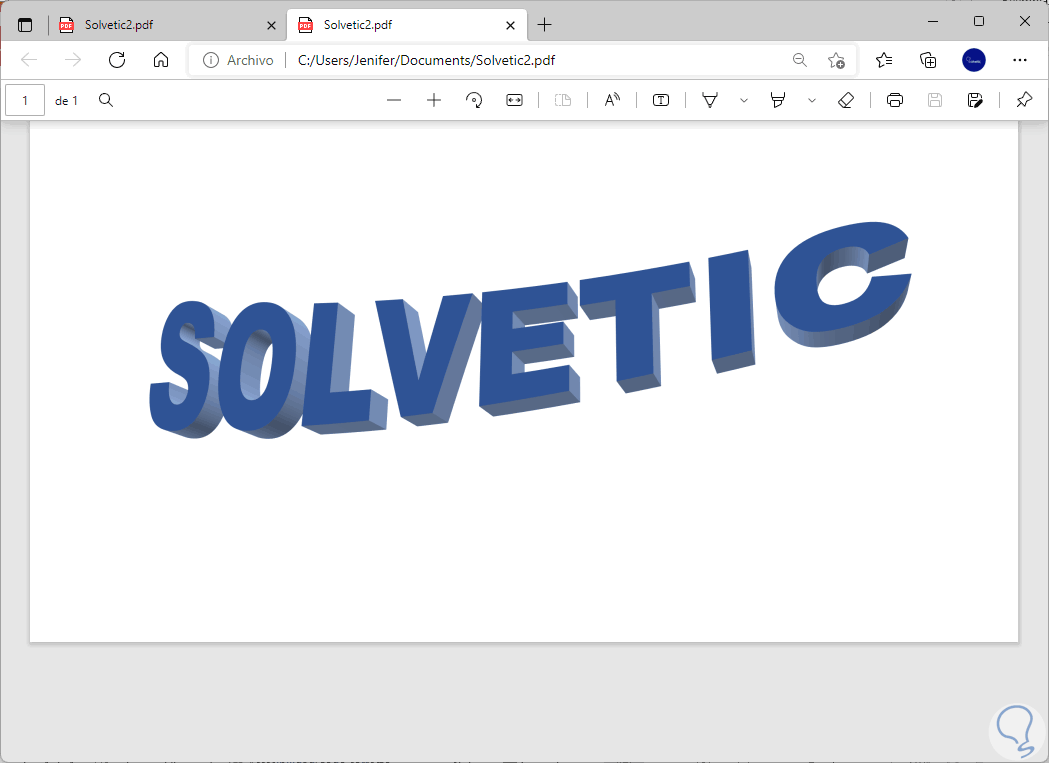Start Read aloud in the PDF toolbar
The height and width of the screenshot is (763, 1049).
(611, 100)
